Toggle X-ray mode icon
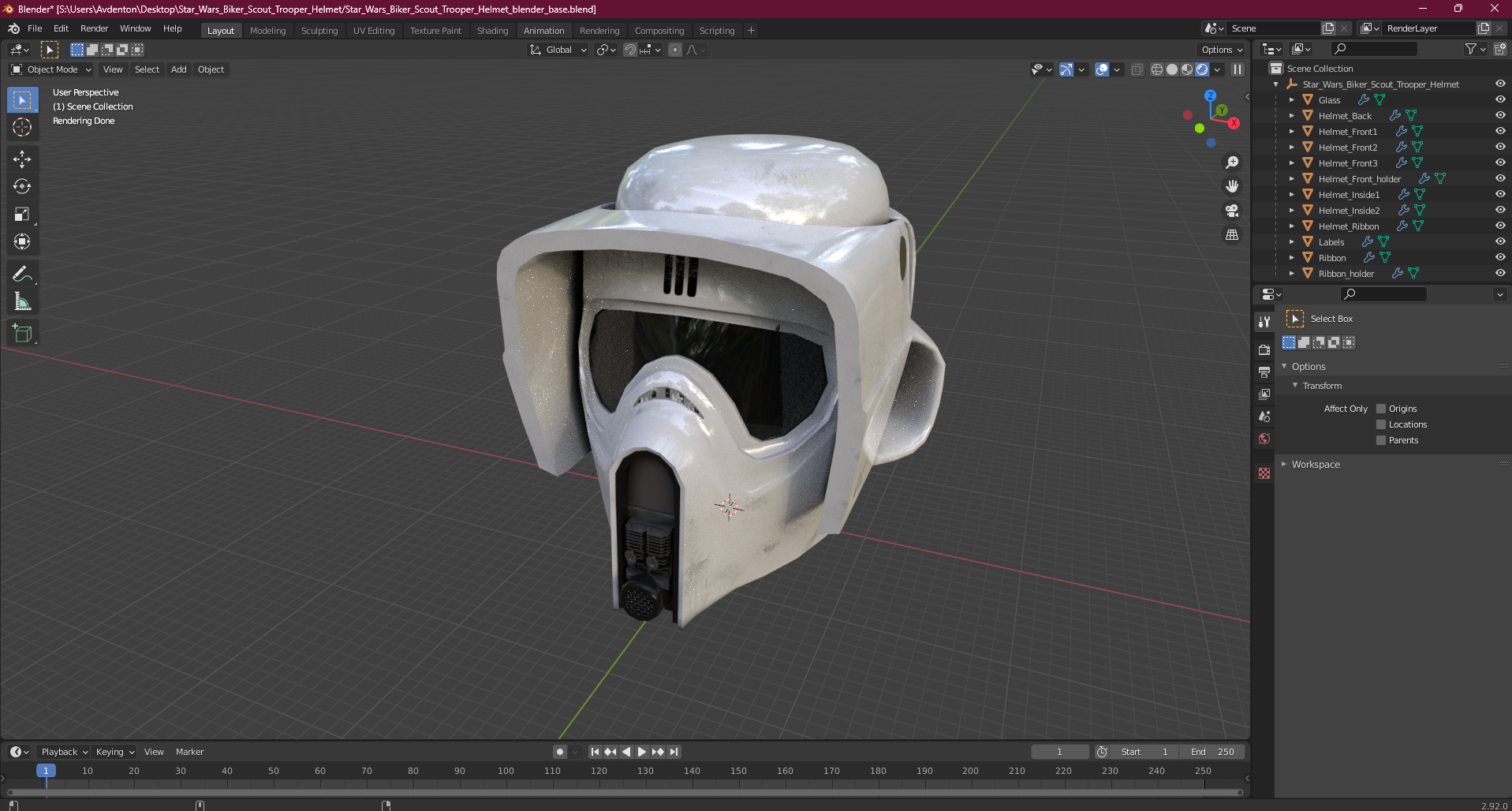This screenshot has width=1512, height=811. click(x=1137, y=69)
